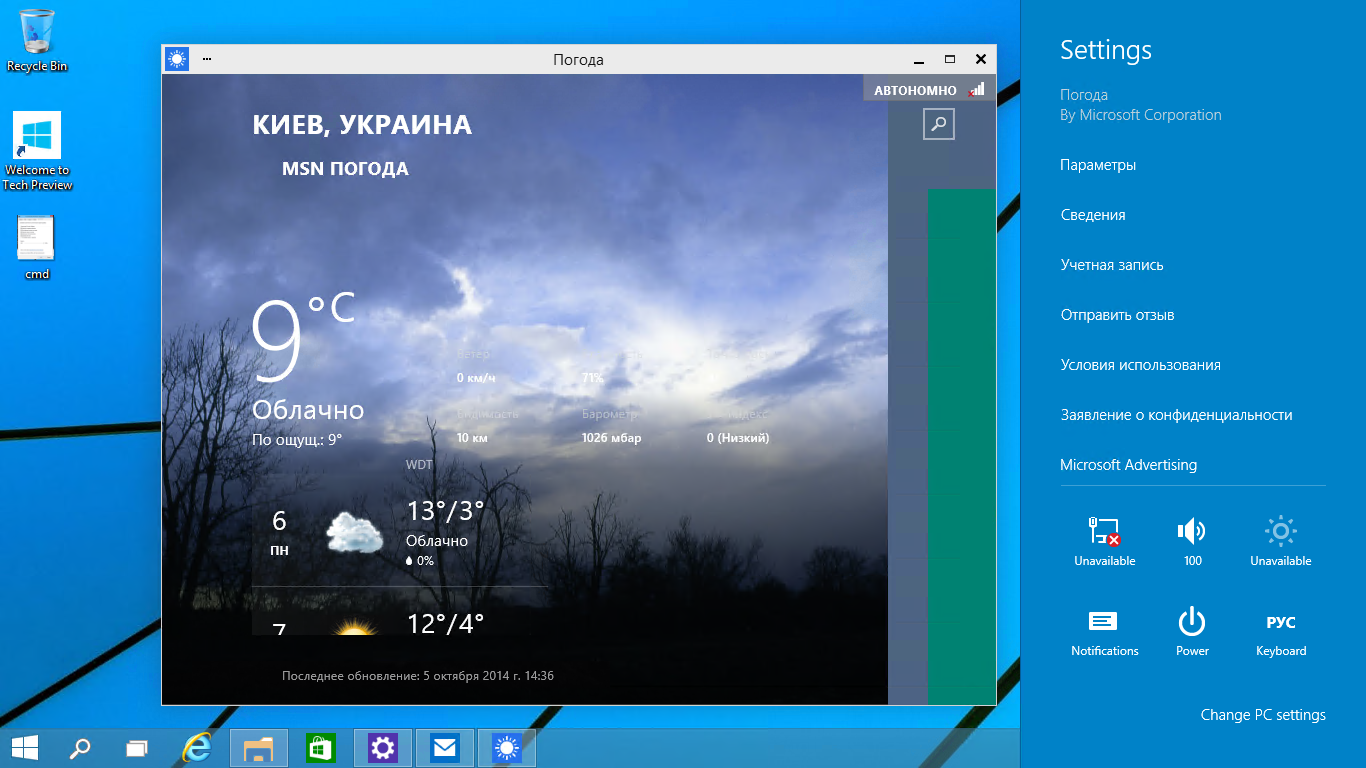Click the Power icon in Settings
1366x768 pixels.
(x=1192, y=632)
